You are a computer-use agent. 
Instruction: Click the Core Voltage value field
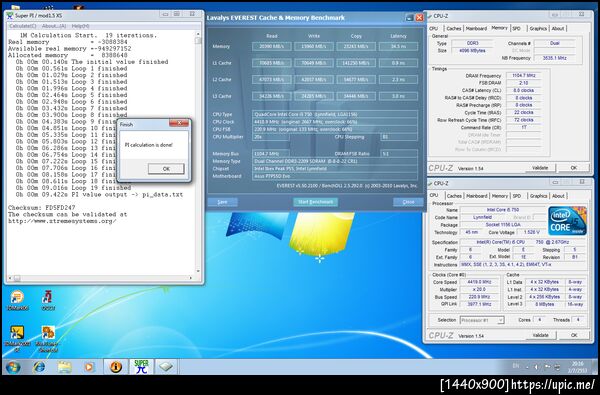coord(531,232)
